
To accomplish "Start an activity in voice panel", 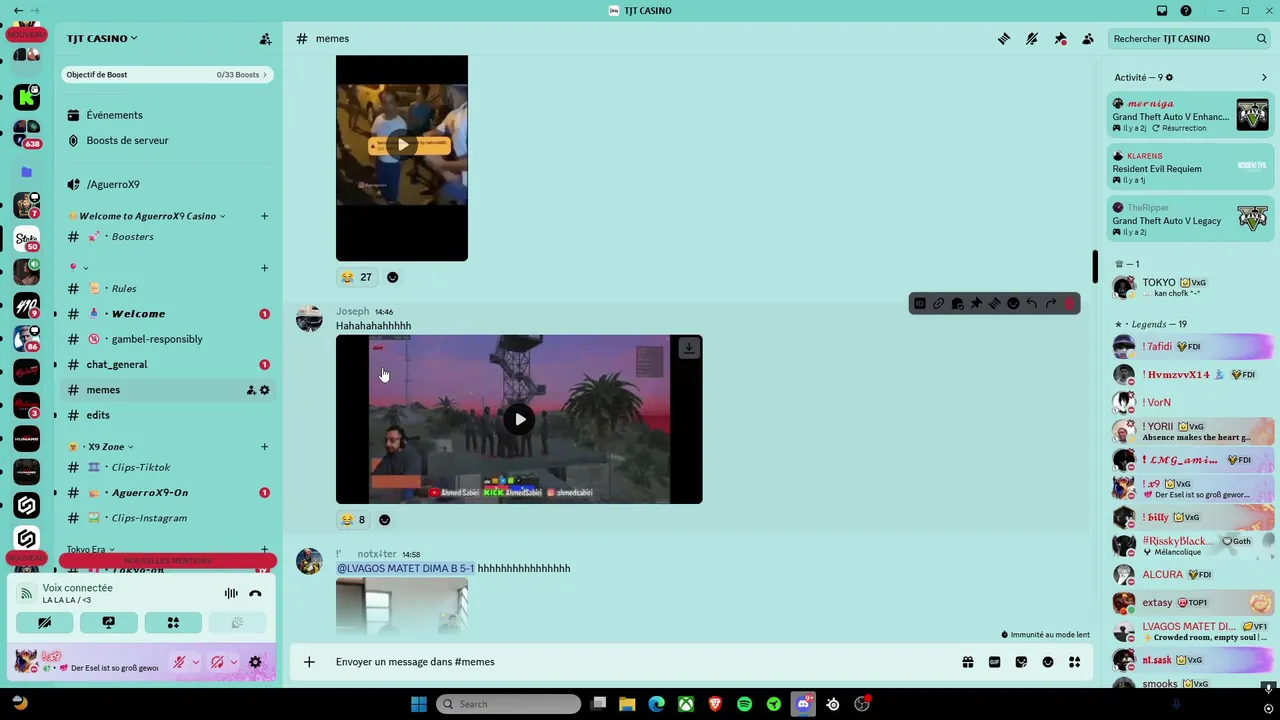I will coord(173,623).
